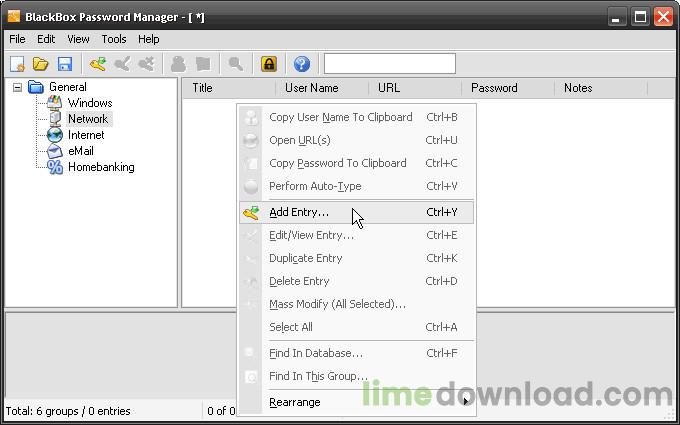The height and width of the screenshot is (425, 680).
Task: Click the key icon beside Add Entry menu item
Action: click(x=251, y=212)
